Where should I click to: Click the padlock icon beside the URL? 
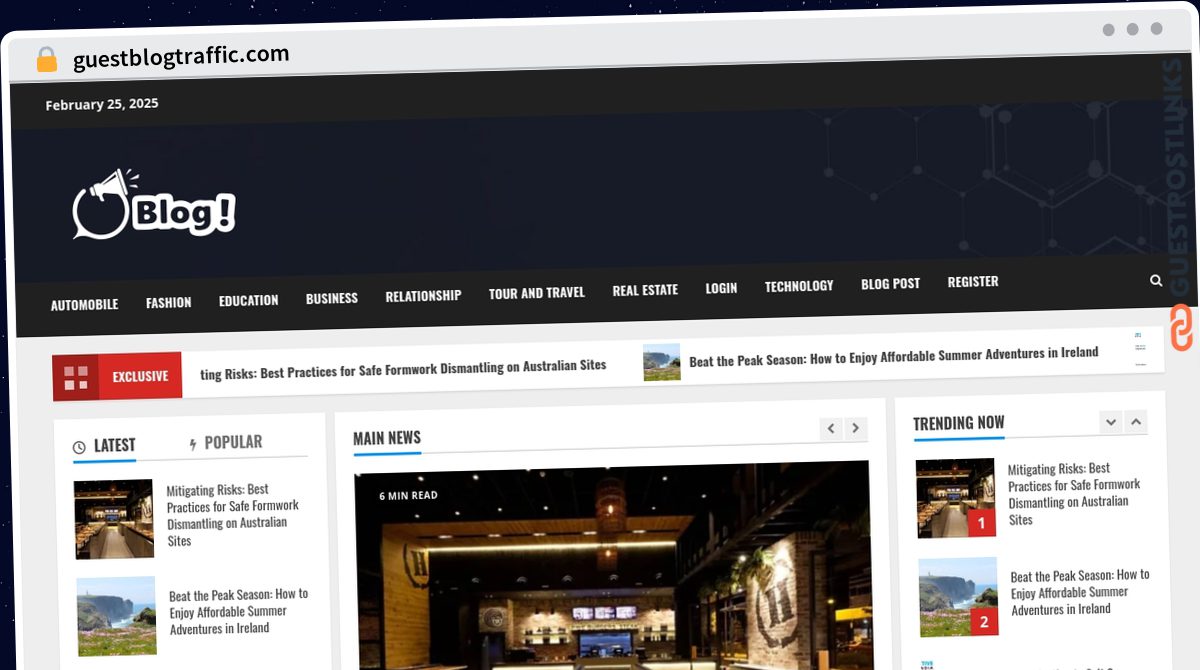[x=47, y=60]
